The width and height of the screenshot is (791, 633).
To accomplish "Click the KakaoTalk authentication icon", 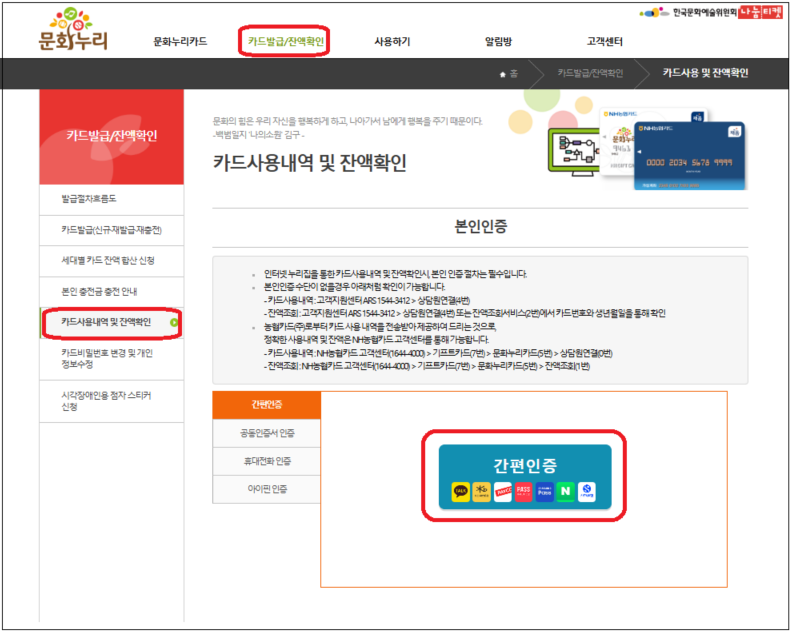I will tap(460, 491).
